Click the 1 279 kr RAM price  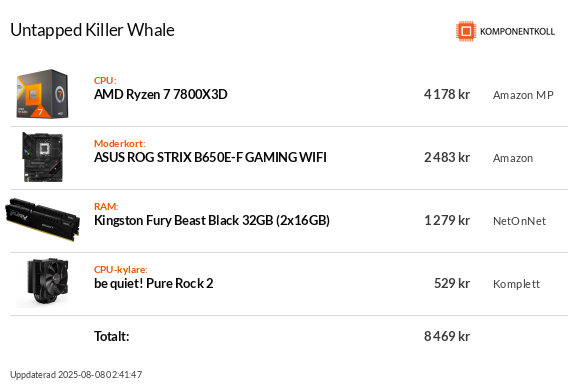click(447, 221)
